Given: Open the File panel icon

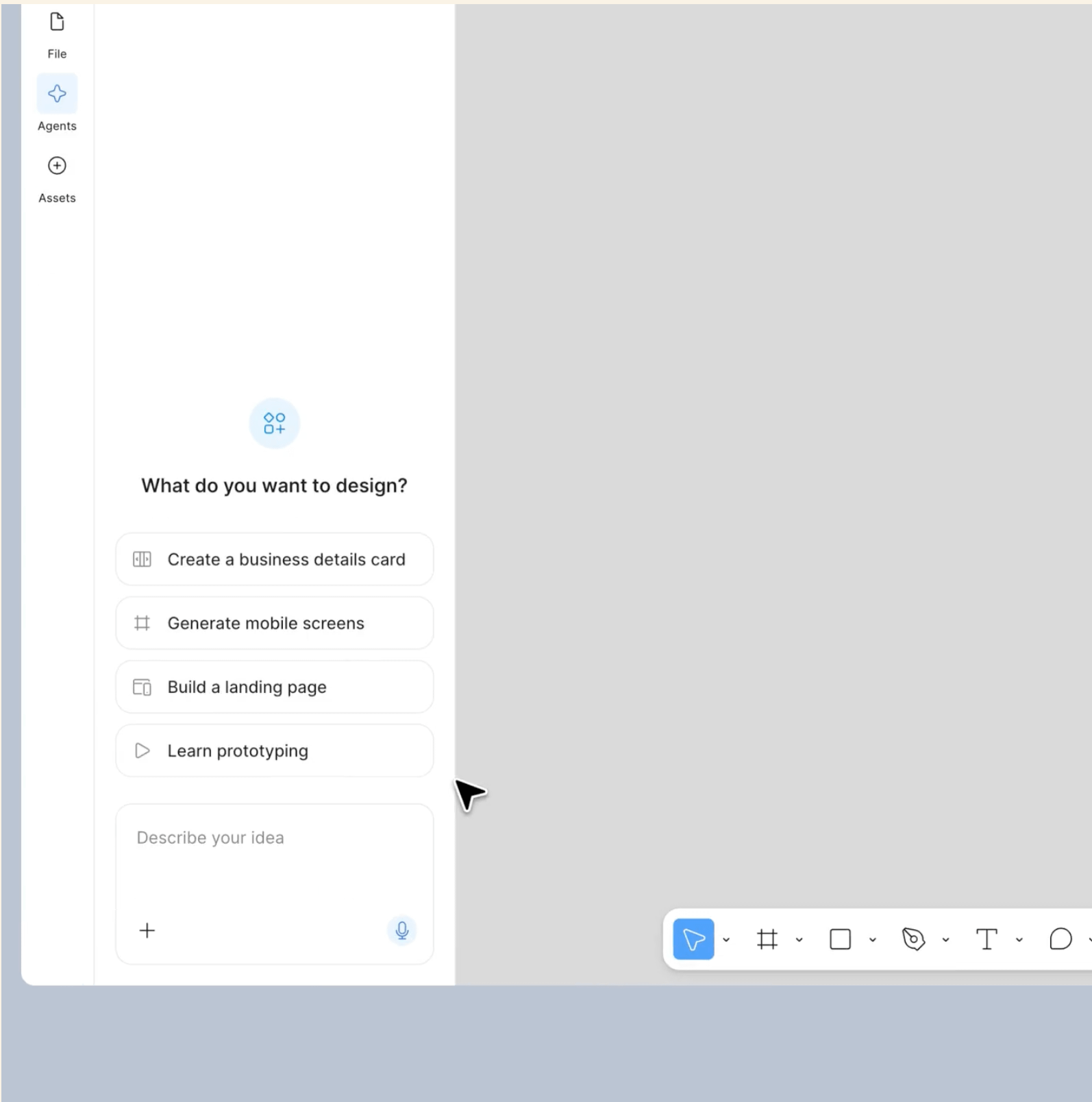Looking at the screenshot, I should pyautogui.click(x=57, y=22).
